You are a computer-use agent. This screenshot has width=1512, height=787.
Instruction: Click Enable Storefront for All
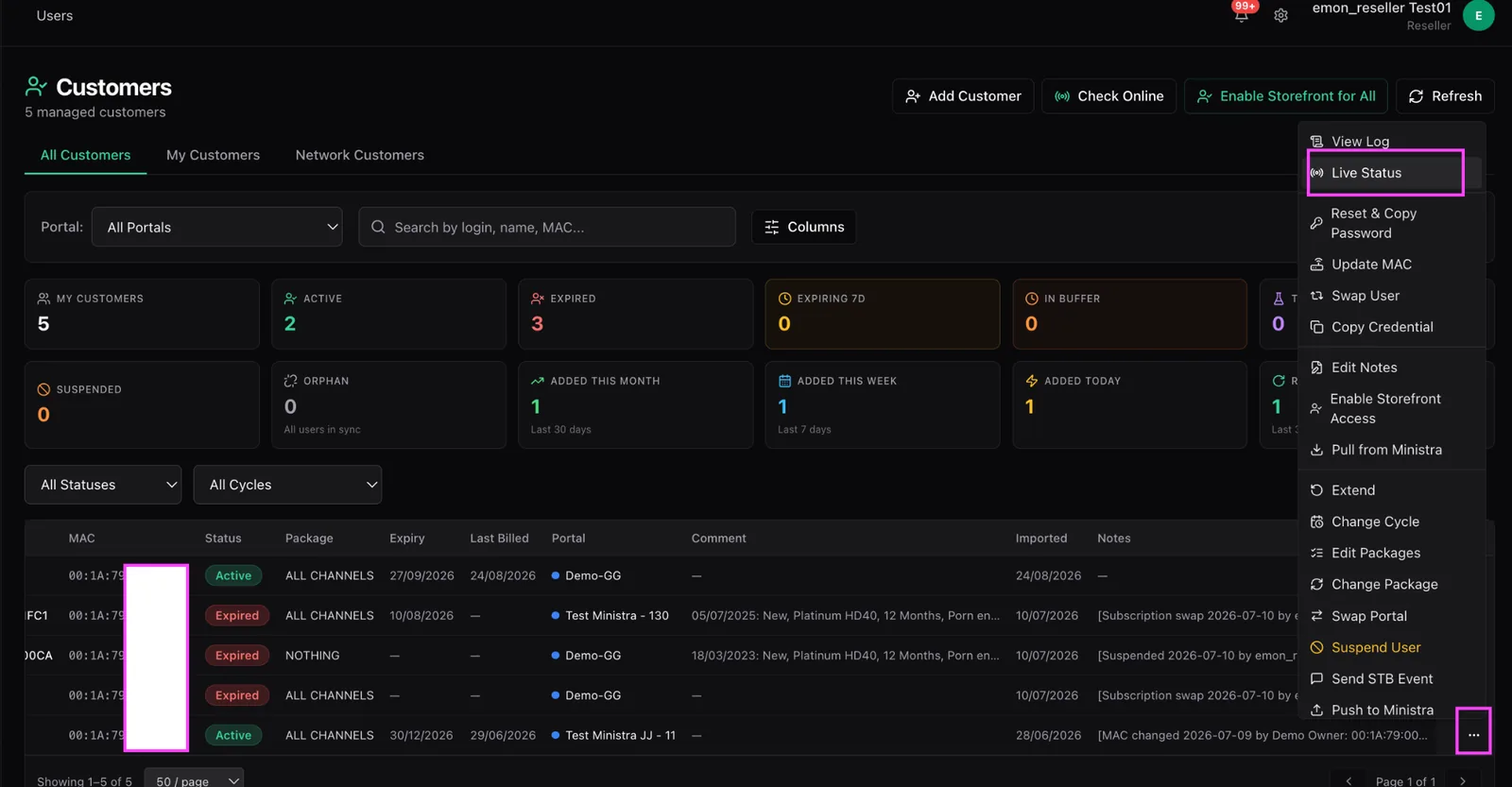point(1286,96)
